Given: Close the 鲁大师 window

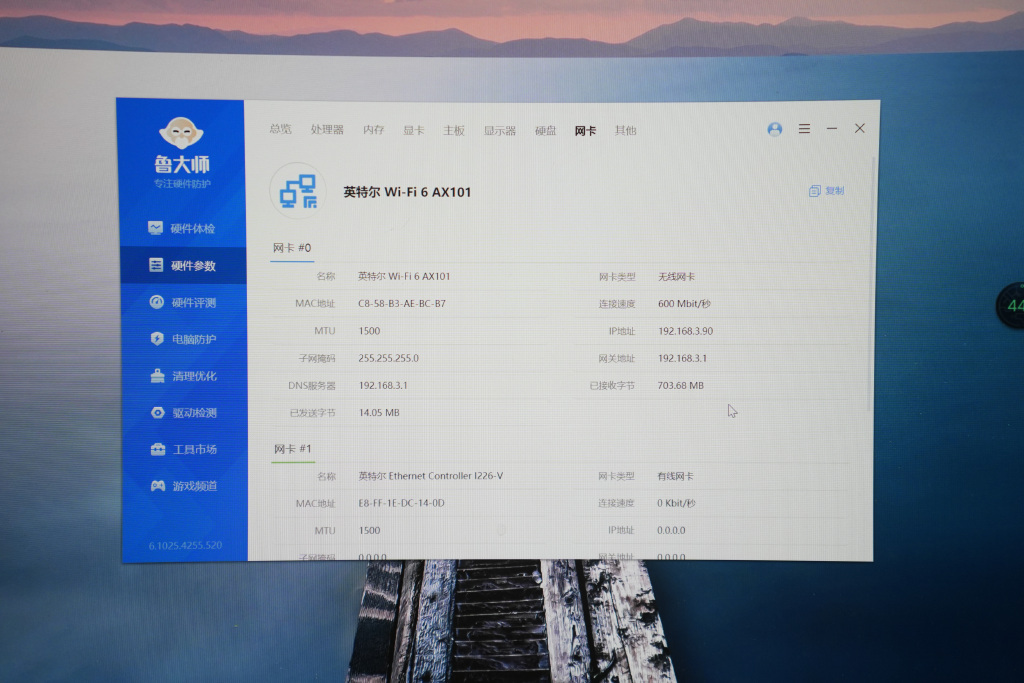Looking at the screenshot, I should point(860,129).
